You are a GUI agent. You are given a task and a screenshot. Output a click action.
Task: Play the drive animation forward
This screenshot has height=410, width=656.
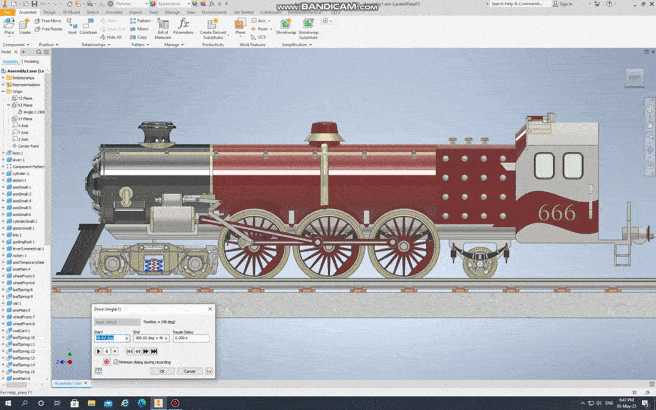99,351
